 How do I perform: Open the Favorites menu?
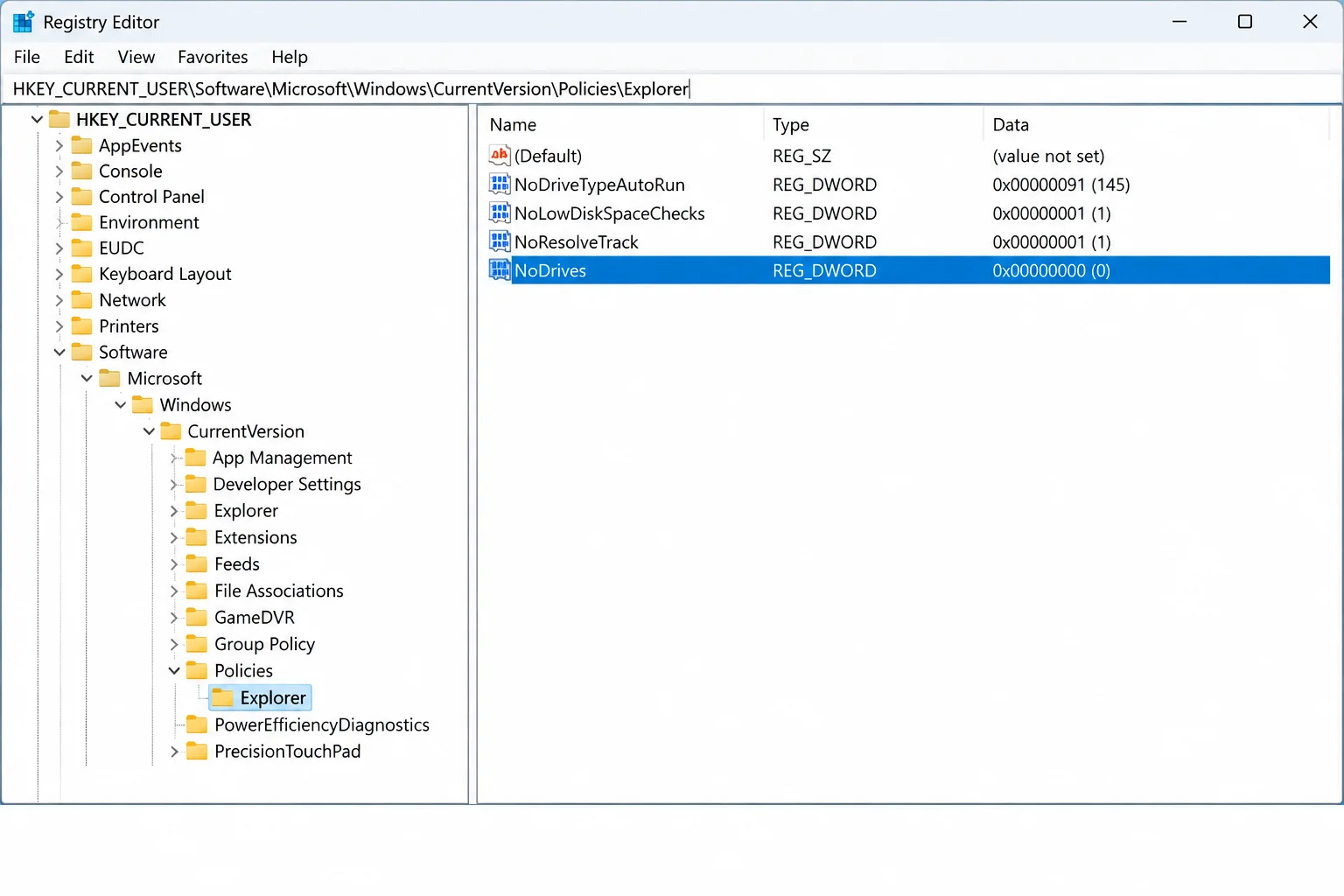(x=213, y=57)
